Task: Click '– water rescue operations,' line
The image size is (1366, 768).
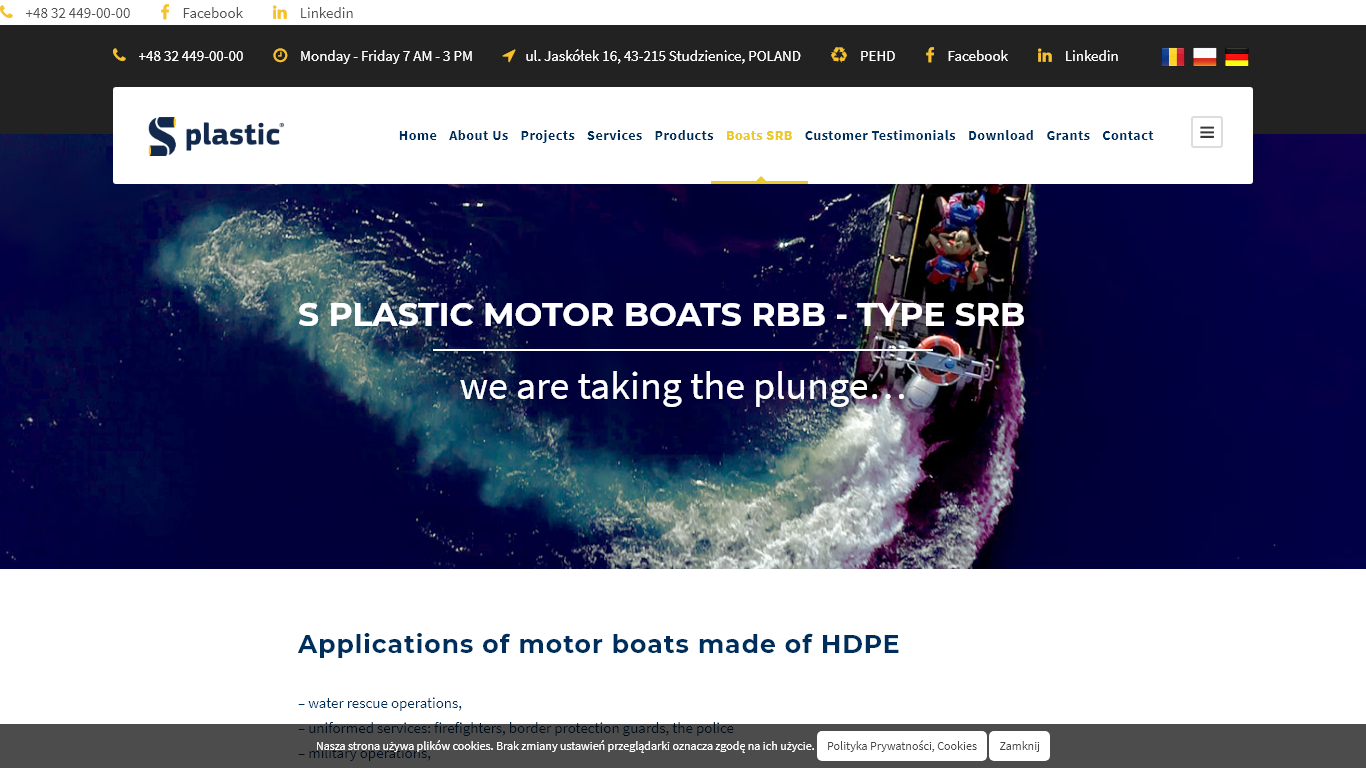Action: pyautogui.click(x=380, y=703)
